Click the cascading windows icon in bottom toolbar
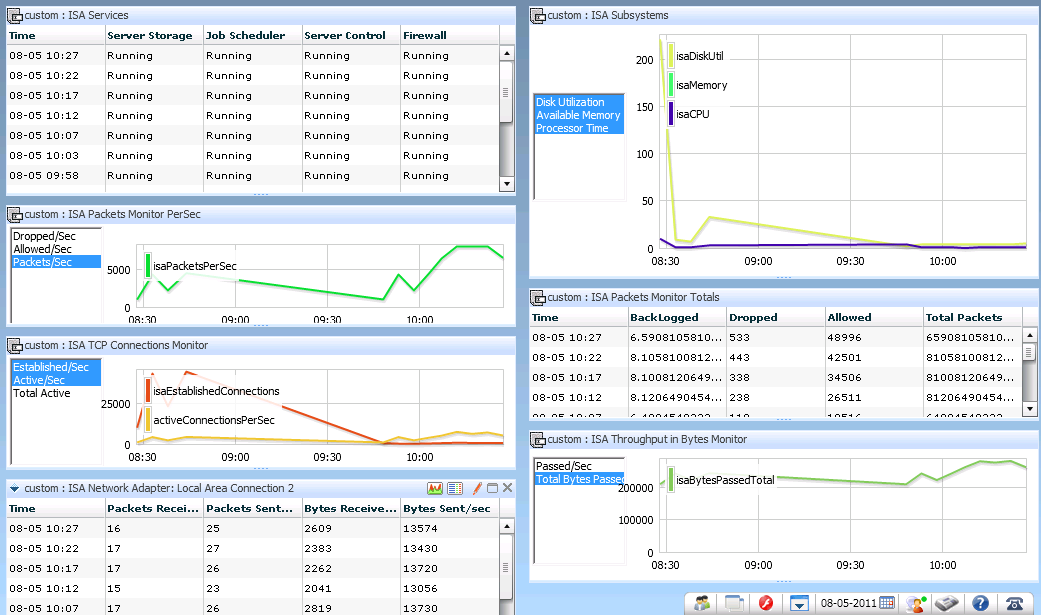The height and width of the screenshot is (615, 1041). [x=734, y=603]
